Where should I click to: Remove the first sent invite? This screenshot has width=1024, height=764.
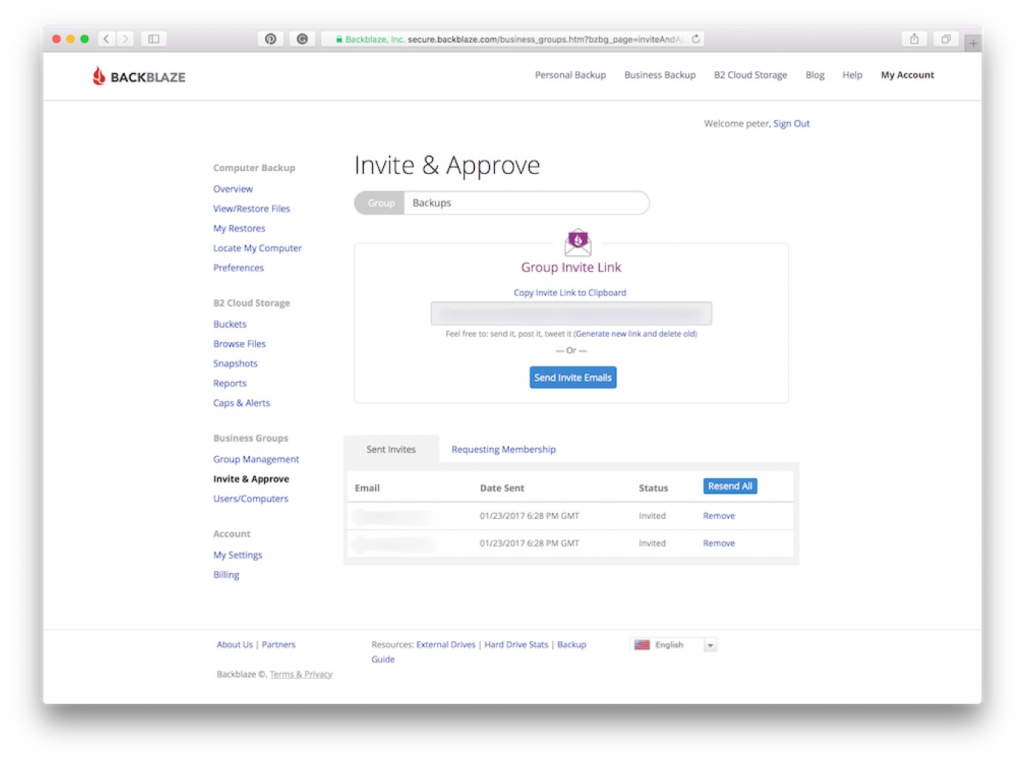point(718,516)
